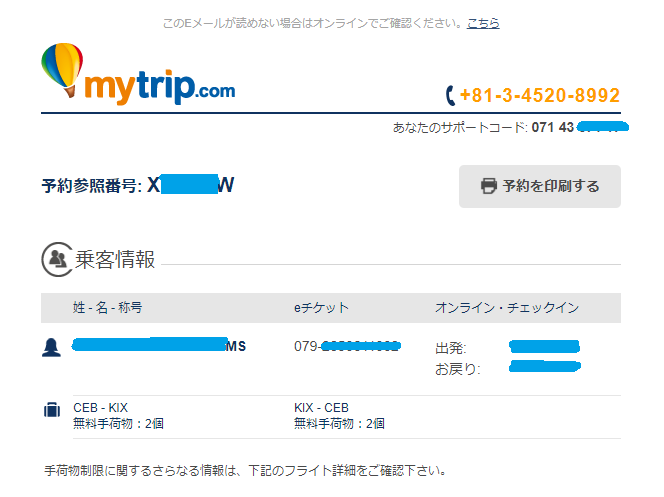Image resolution: width=664 pixels, height=497 pixels.
Task: Click the 姓 - 名 - 称号 column header
Action: [x=108, y=307]
